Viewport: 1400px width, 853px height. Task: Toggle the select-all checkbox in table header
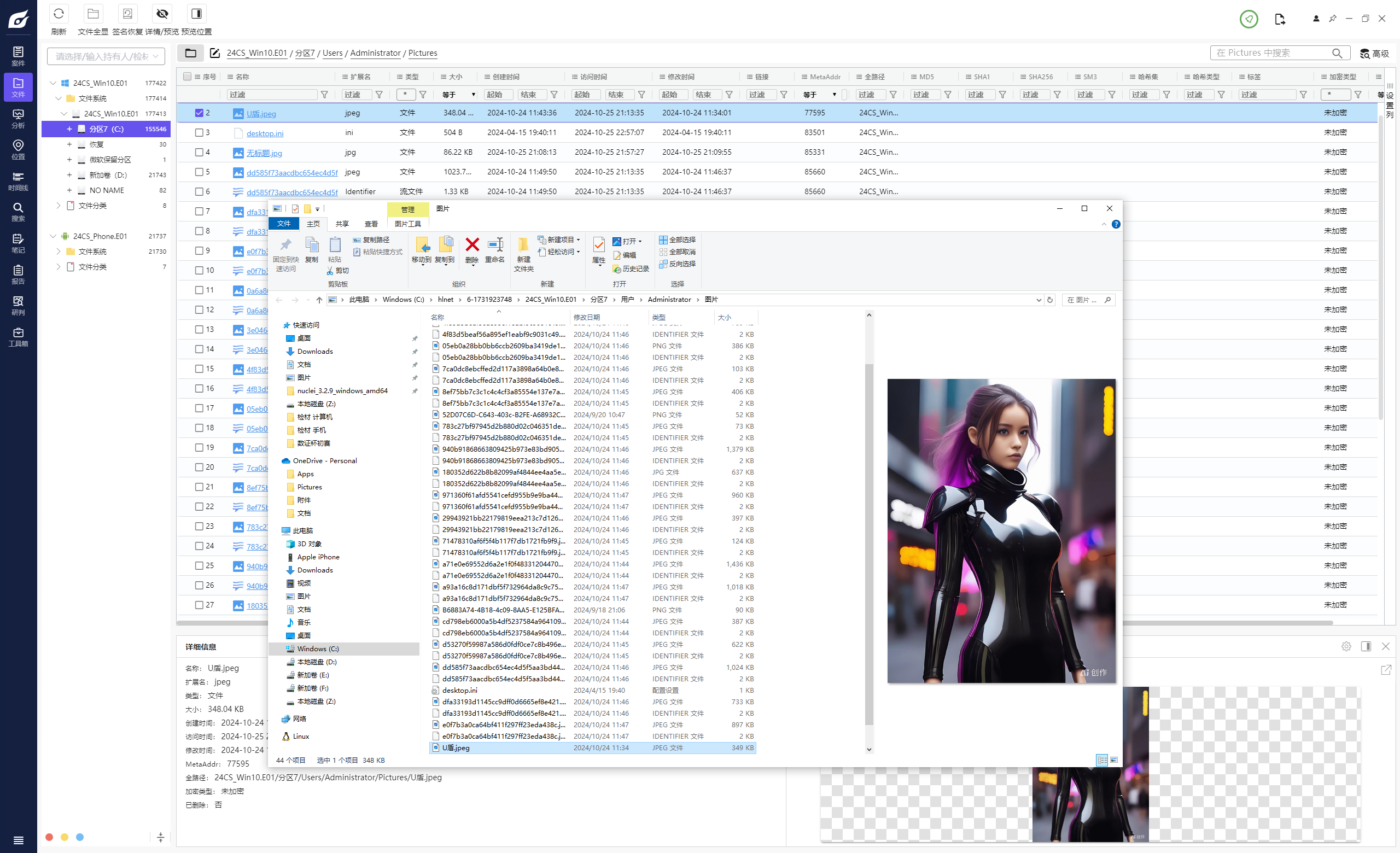188,77
